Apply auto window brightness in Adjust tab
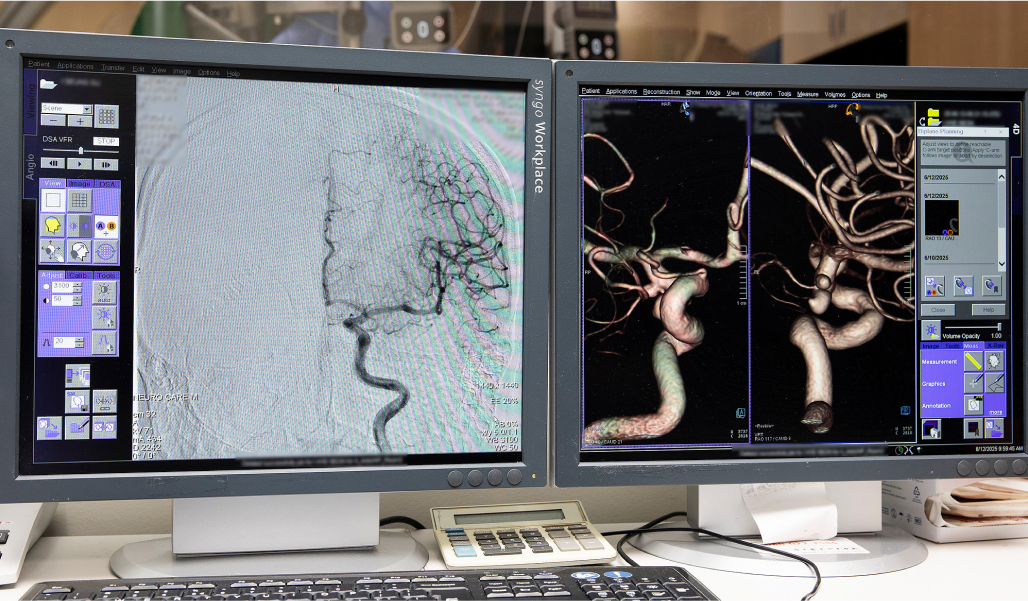The width and height of the screenshot is (1028, 601). (x=105, y=292)
